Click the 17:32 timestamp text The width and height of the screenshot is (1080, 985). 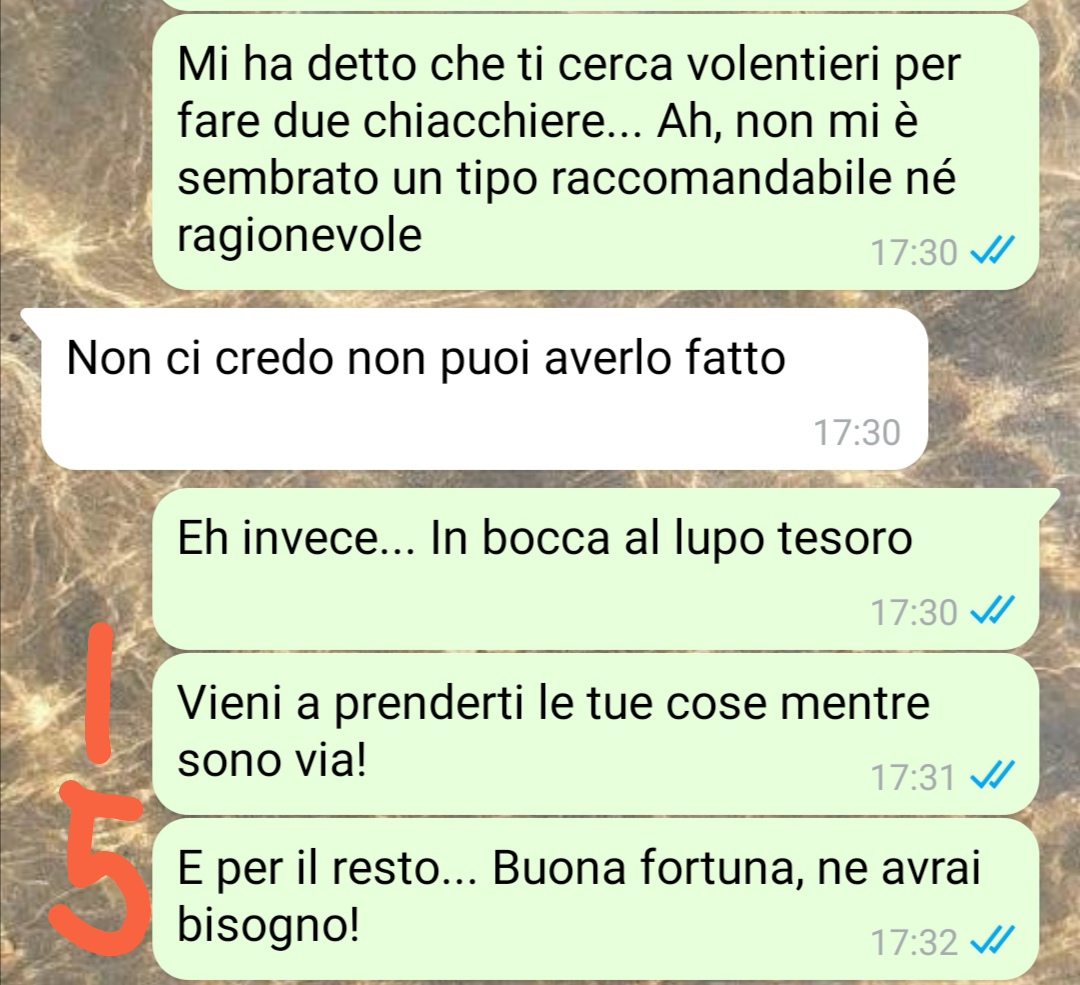coord(914,942)
